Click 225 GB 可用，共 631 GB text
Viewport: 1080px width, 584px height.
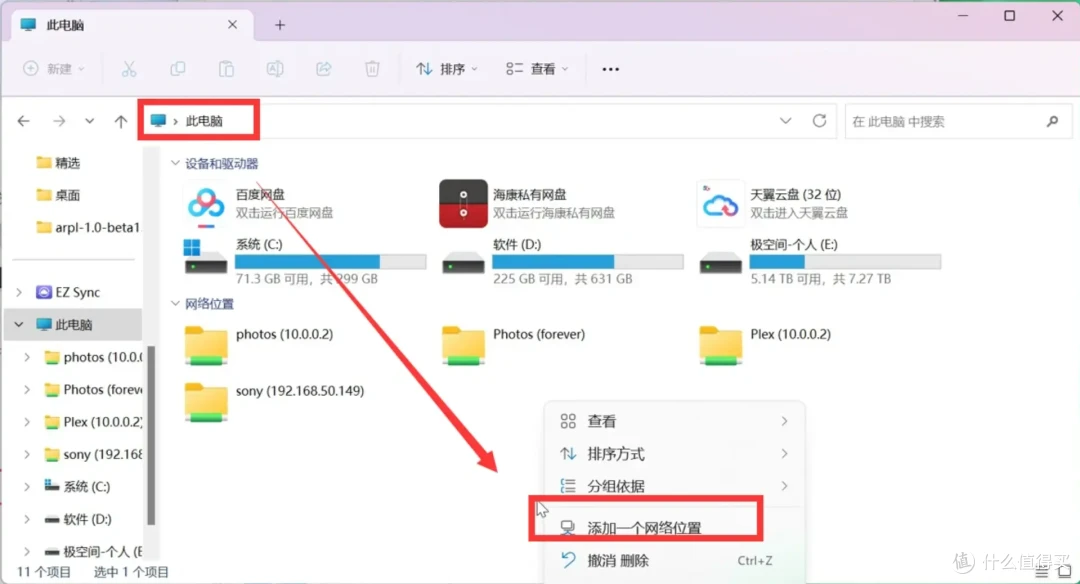coord(563,279)
